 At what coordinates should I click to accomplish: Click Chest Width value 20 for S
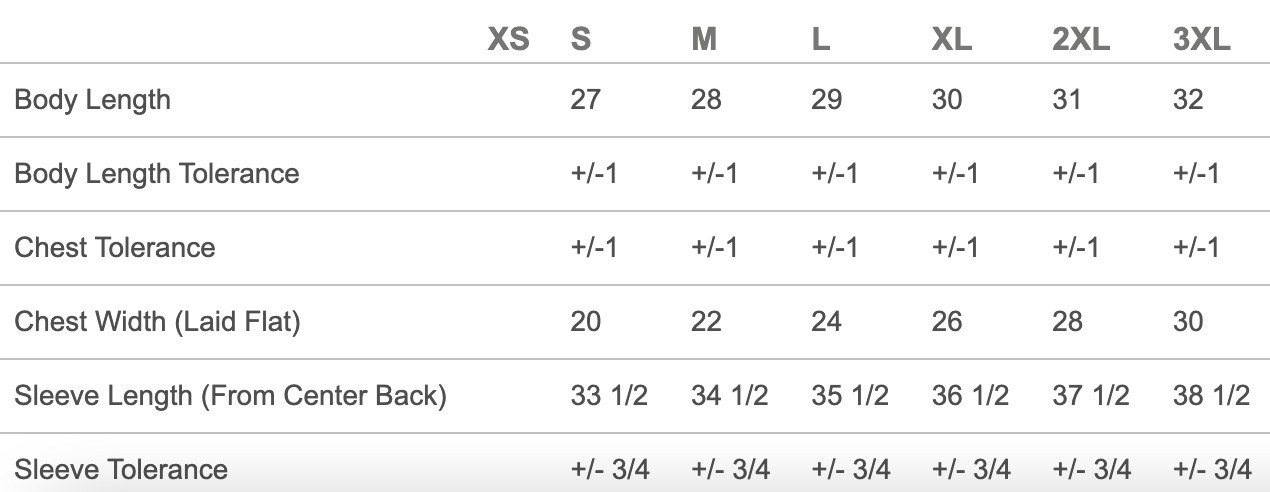(x=585, y=322)
